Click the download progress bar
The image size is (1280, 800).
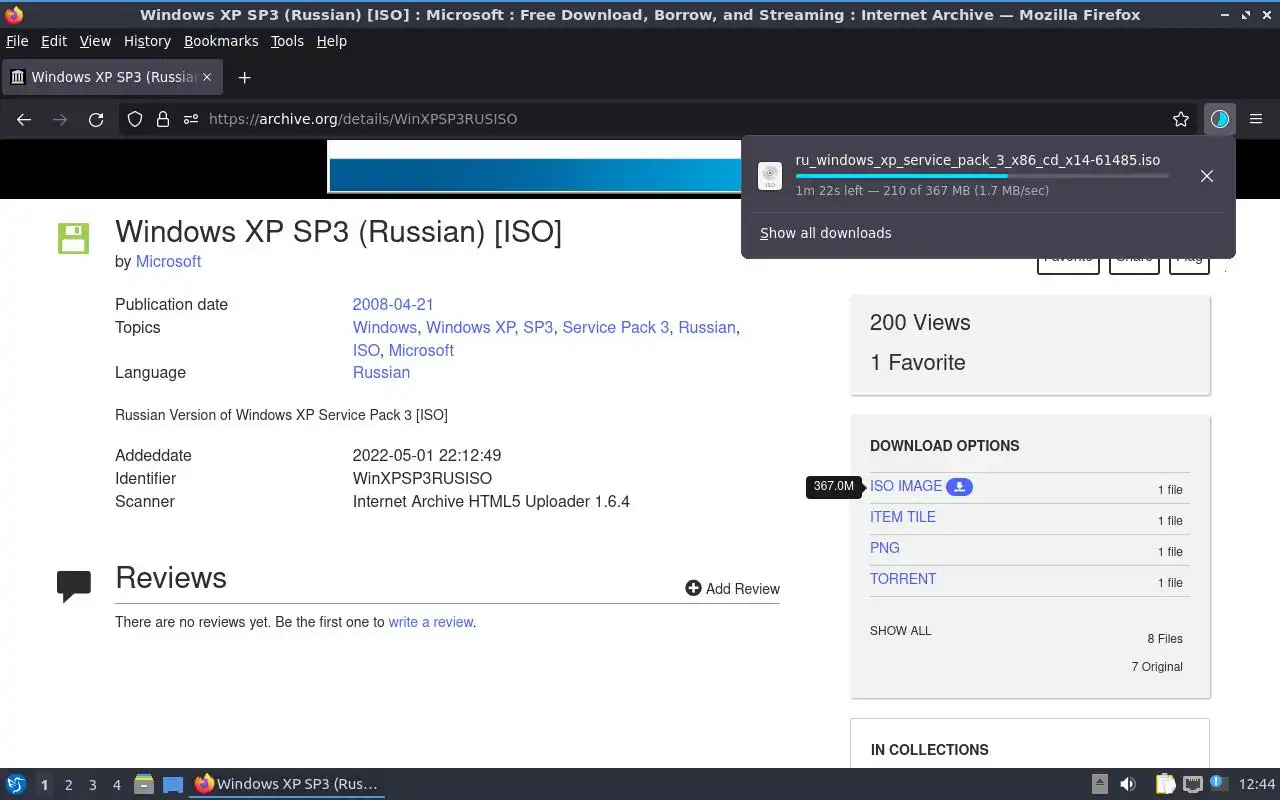click(981, 175)
